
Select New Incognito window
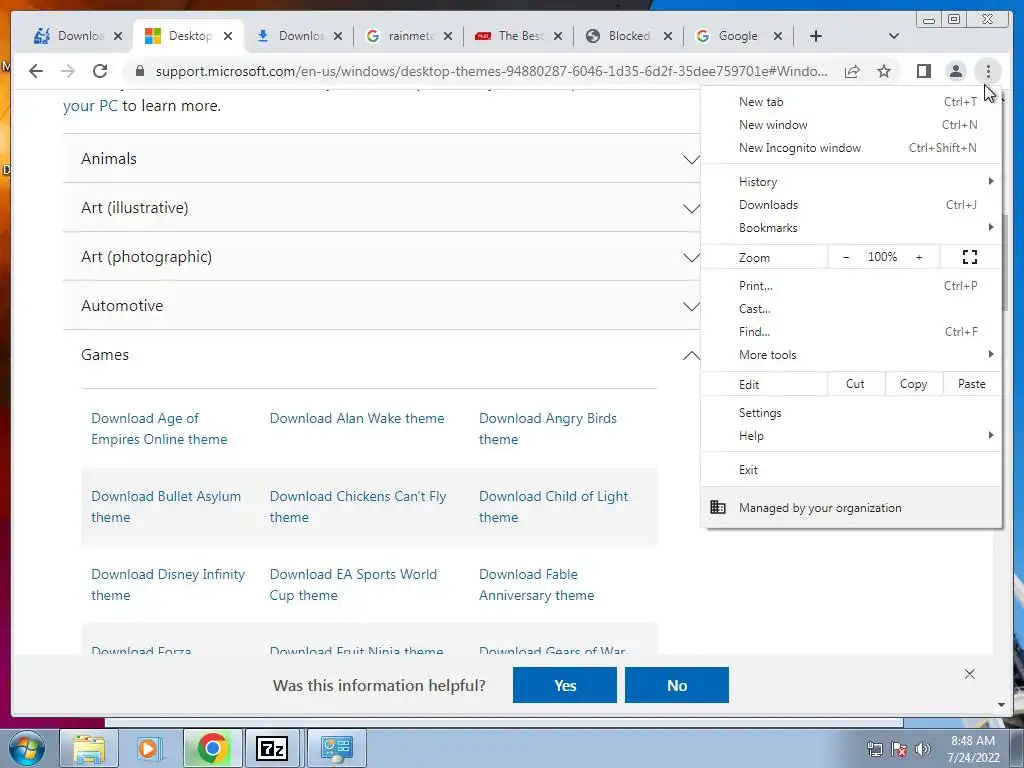tap(851, 148)
